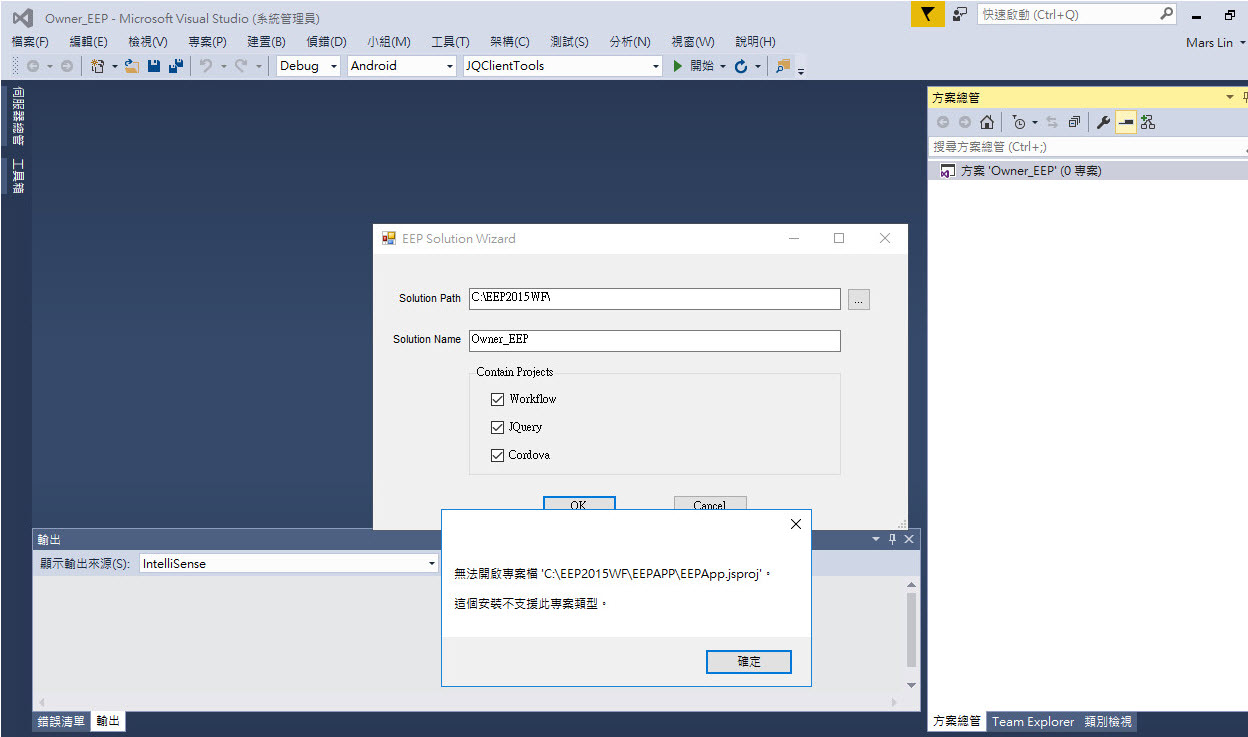Viewport: 1248px width, 737px height.
Task: Expand the Android platform dropdown
Action: point(401,66)
